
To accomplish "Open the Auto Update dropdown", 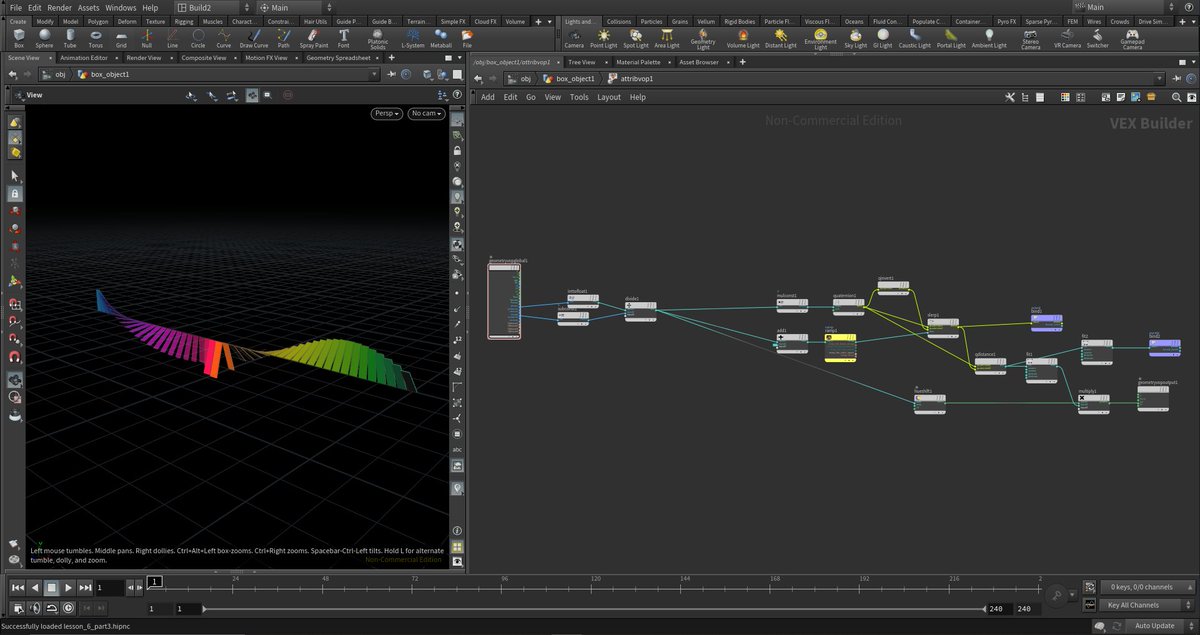I will point(1160,625).
